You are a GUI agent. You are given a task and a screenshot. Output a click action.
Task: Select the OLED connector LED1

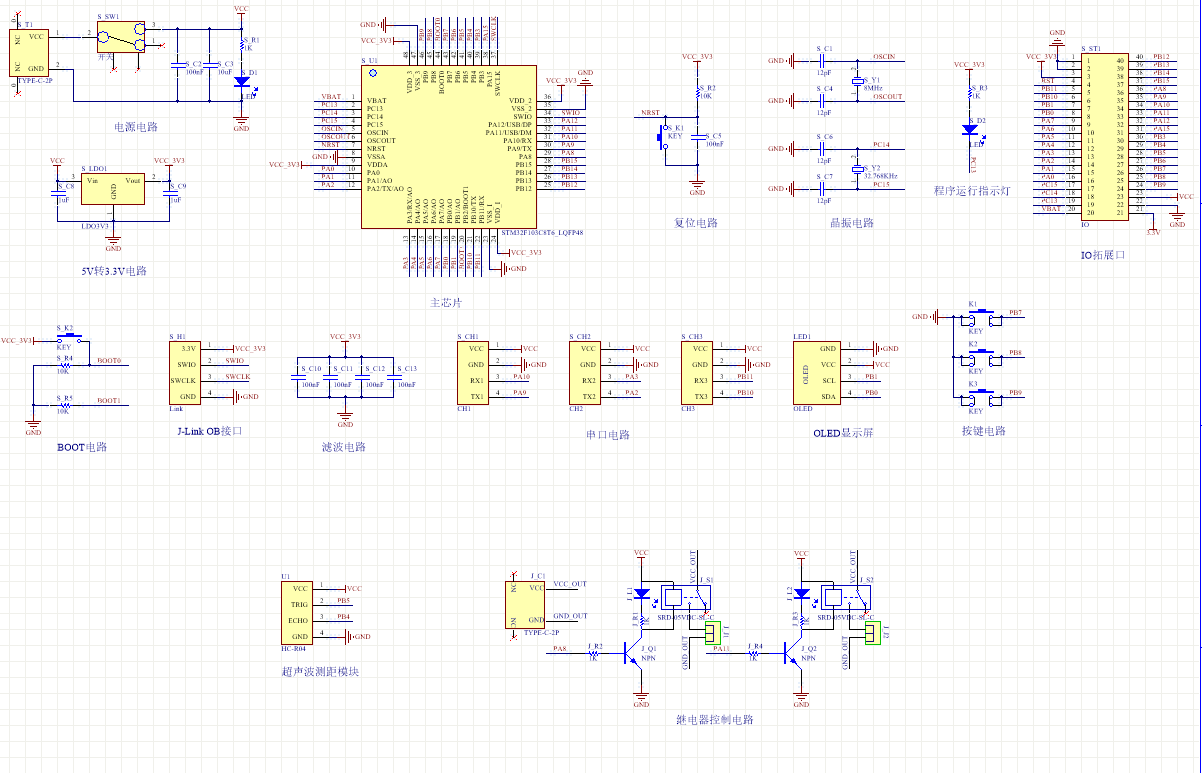817,372
